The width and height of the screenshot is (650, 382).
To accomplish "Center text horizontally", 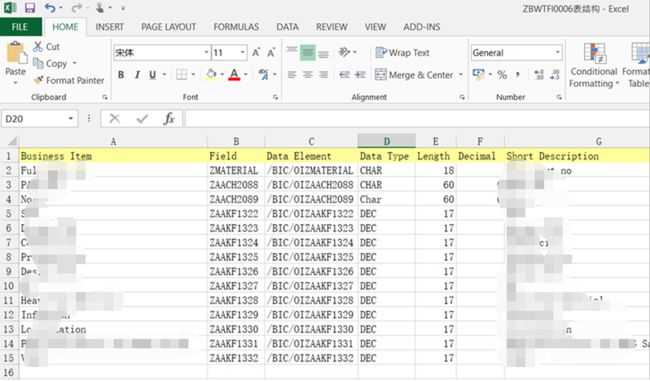I will pyautogui.click(x=308, y=75).
